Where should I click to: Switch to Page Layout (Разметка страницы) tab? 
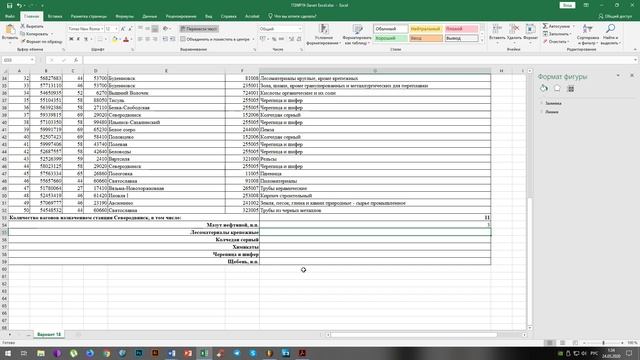89,16
